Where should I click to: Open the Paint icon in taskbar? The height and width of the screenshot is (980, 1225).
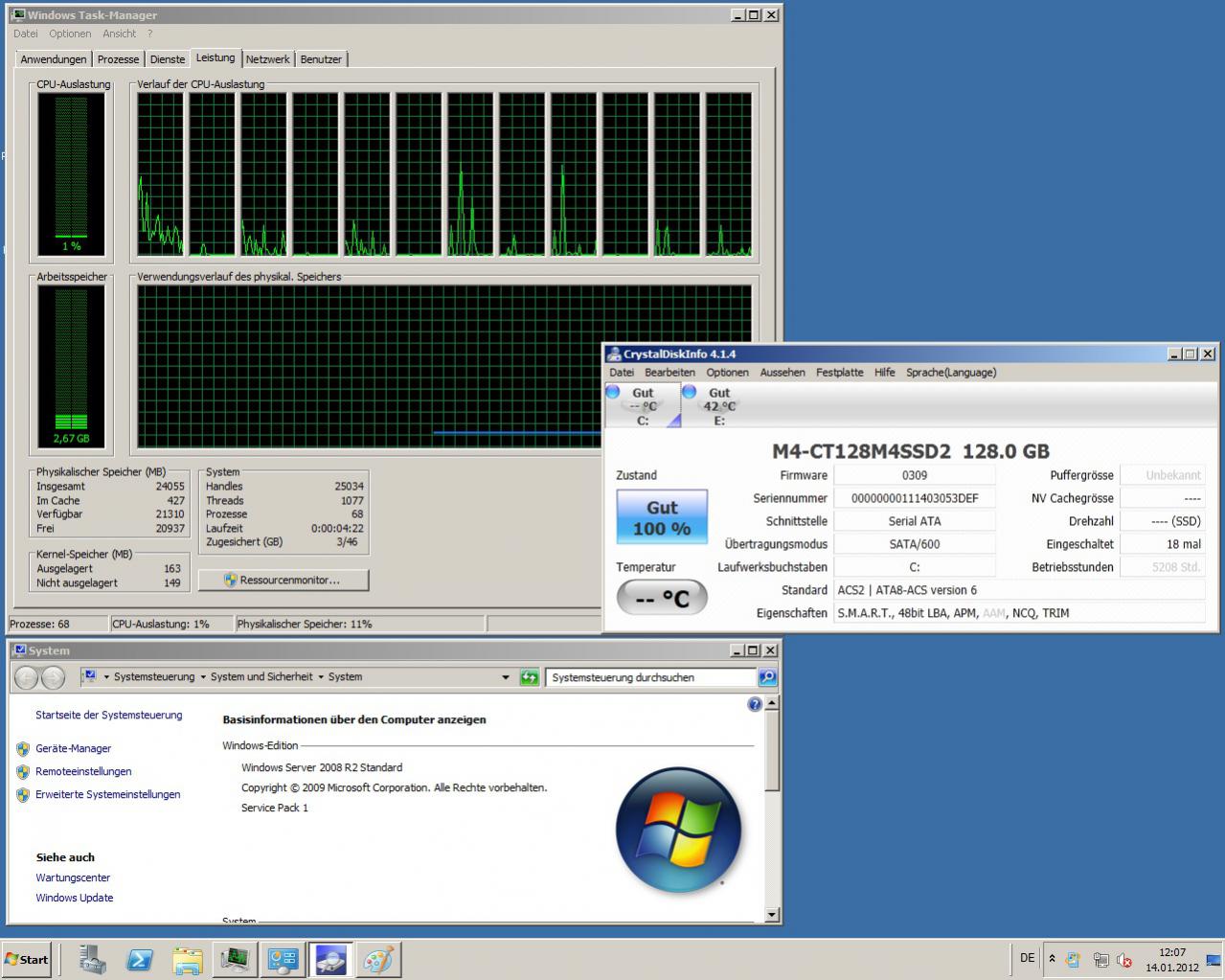[x=378, y=959]
